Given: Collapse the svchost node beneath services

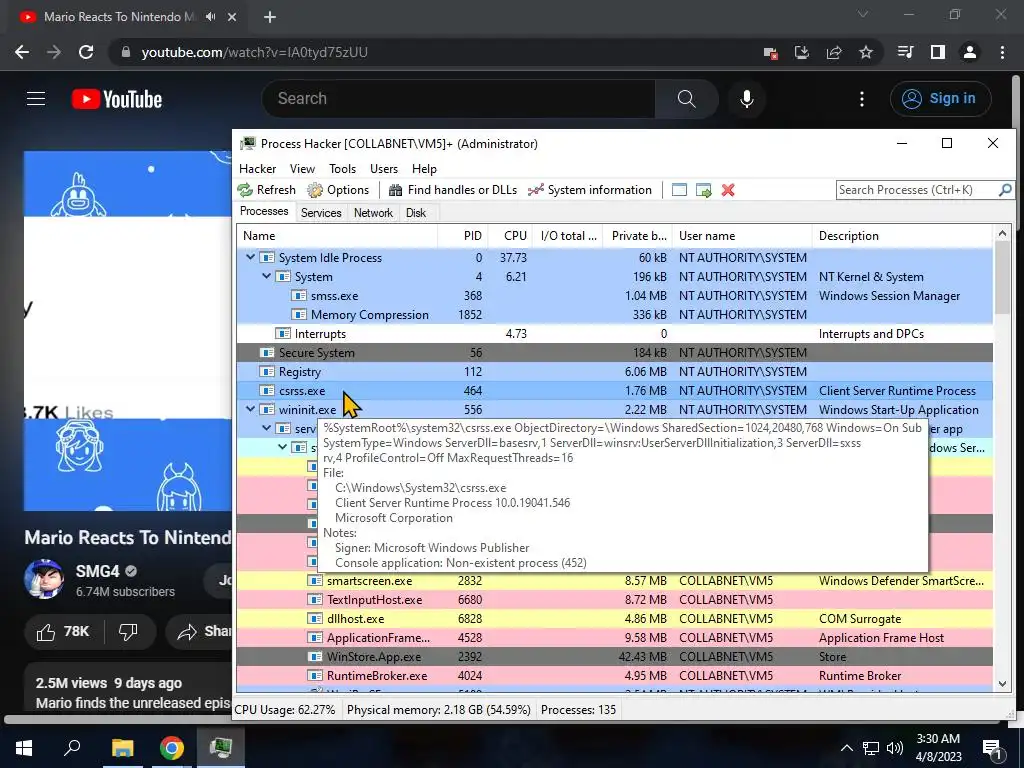Looking at the screenshot, I should [282, 447].
